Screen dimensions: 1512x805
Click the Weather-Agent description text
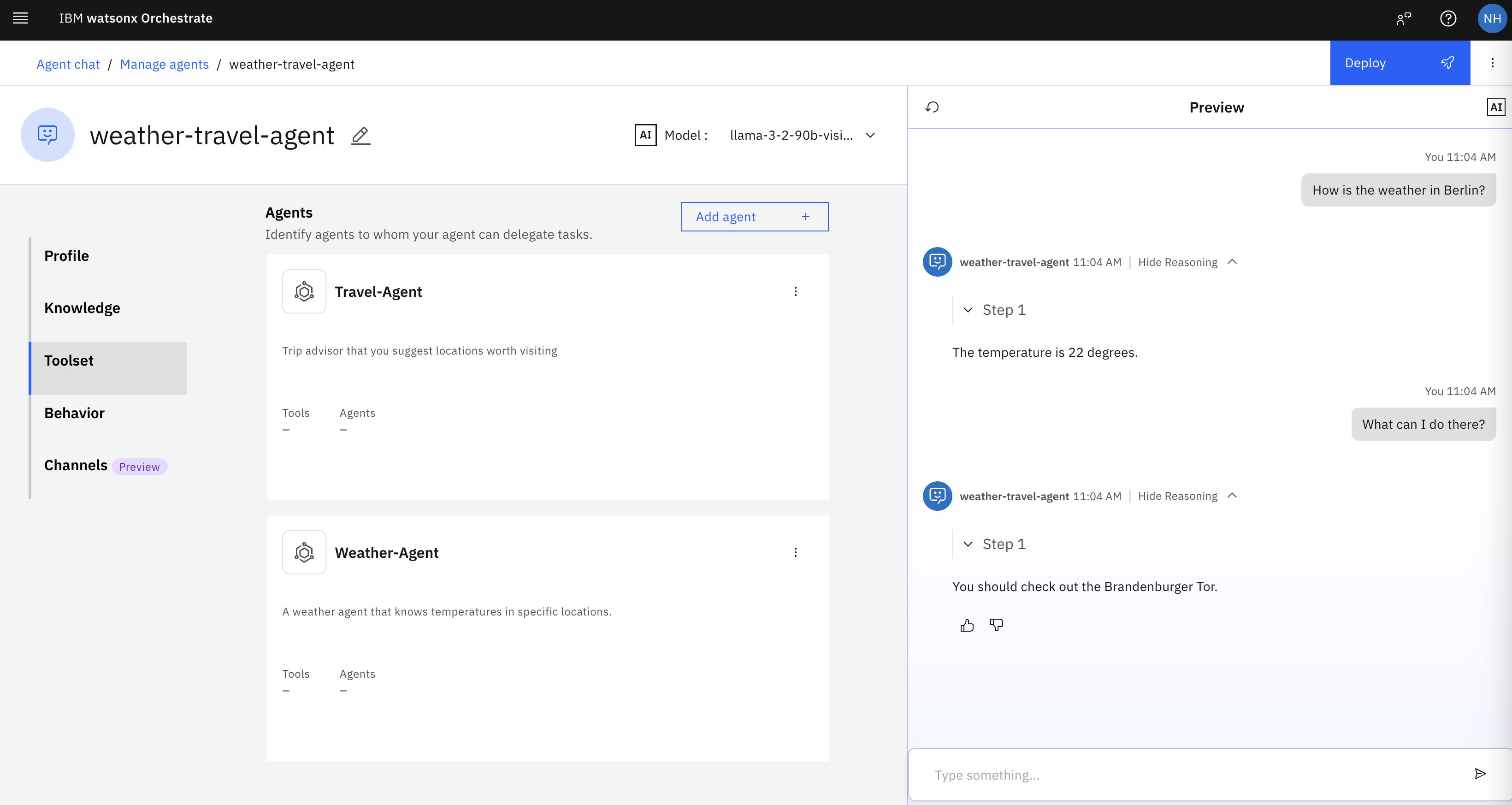[x=447, y=612]
